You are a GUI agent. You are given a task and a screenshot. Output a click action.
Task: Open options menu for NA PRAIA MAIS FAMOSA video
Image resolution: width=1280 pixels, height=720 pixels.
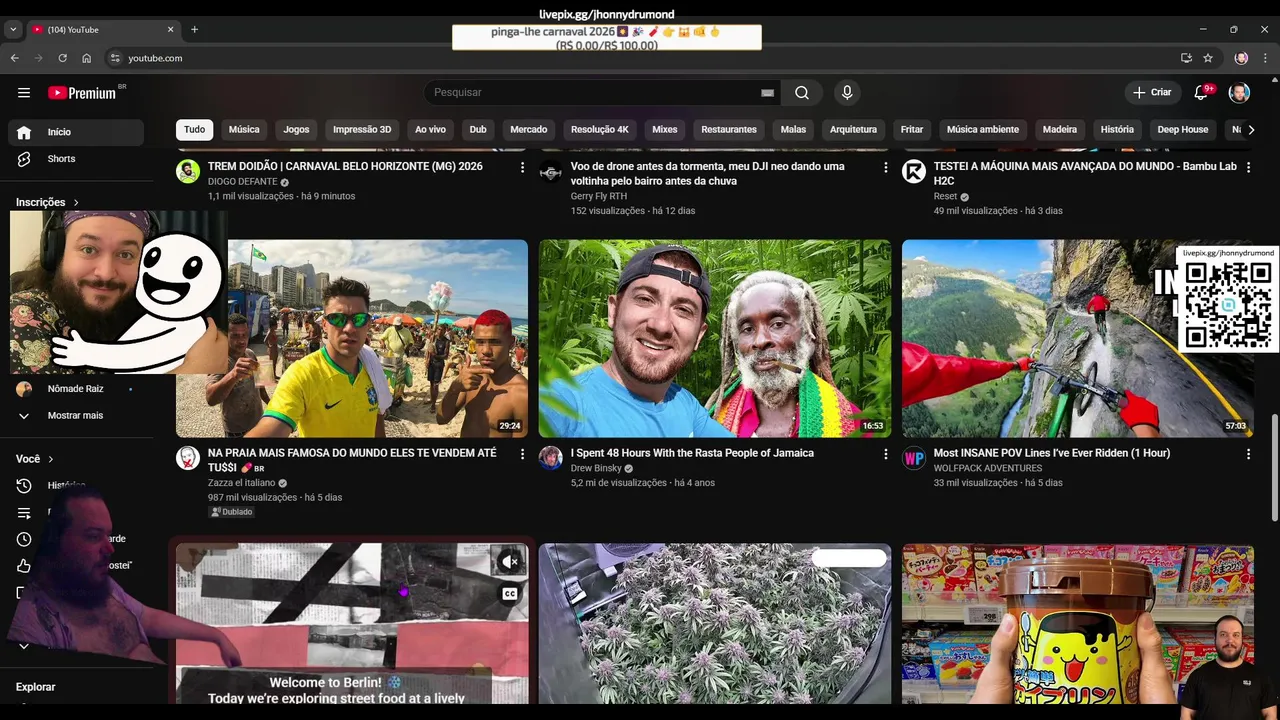click(522, 454)
